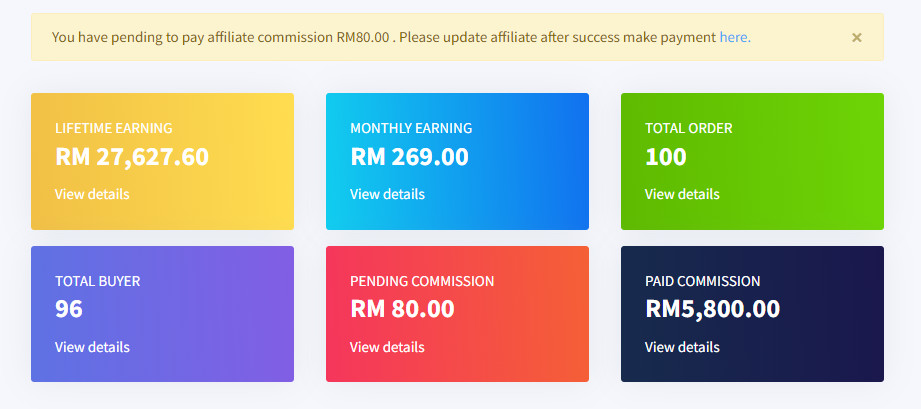Click the 'here' link in the alert
Screen dimensions: 921x409
pyautogui.click(x=733, y=37)
